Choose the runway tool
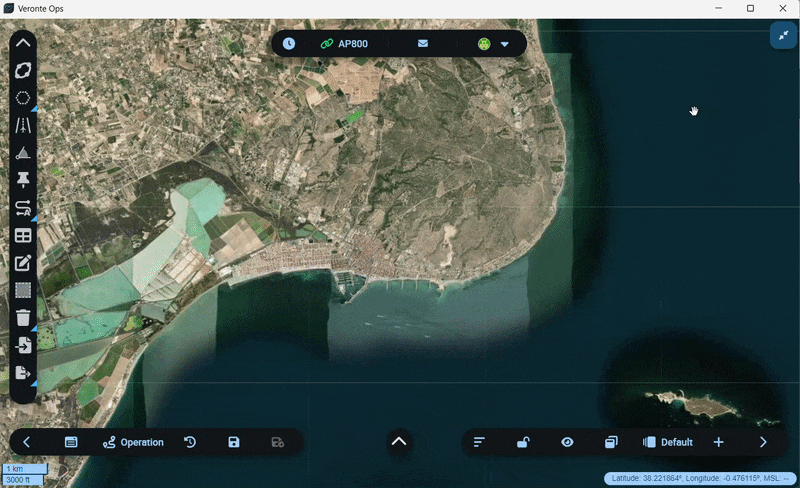This screenshot has width=800, height=488. coord(23,126)
